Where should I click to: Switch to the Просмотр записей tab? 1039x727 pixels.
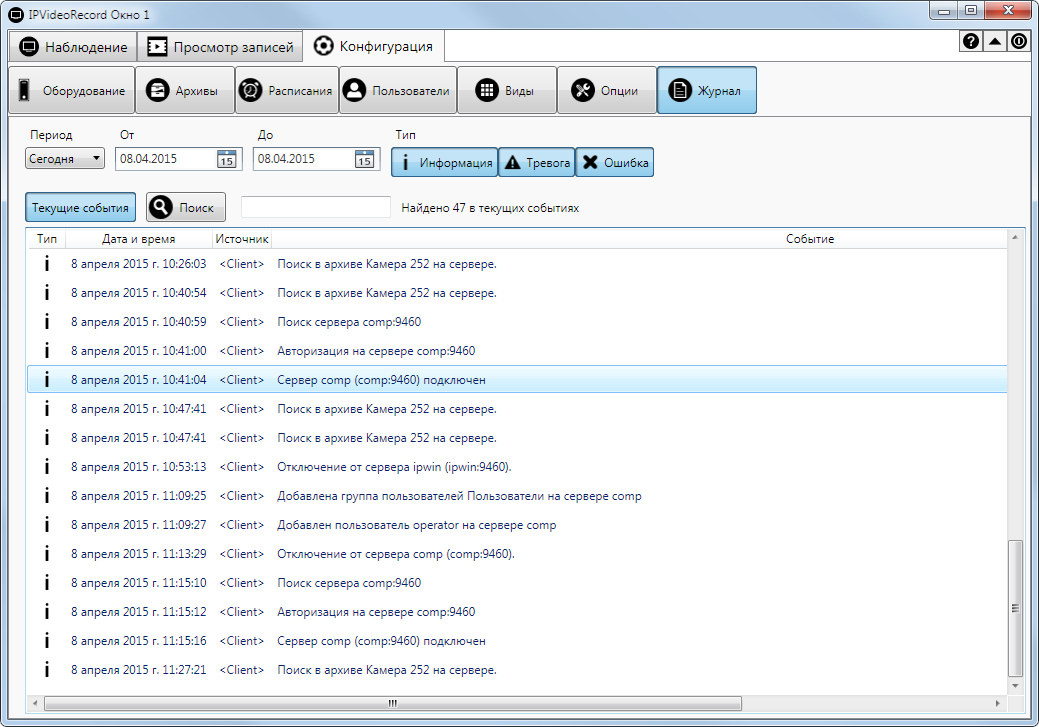(221, 47)
